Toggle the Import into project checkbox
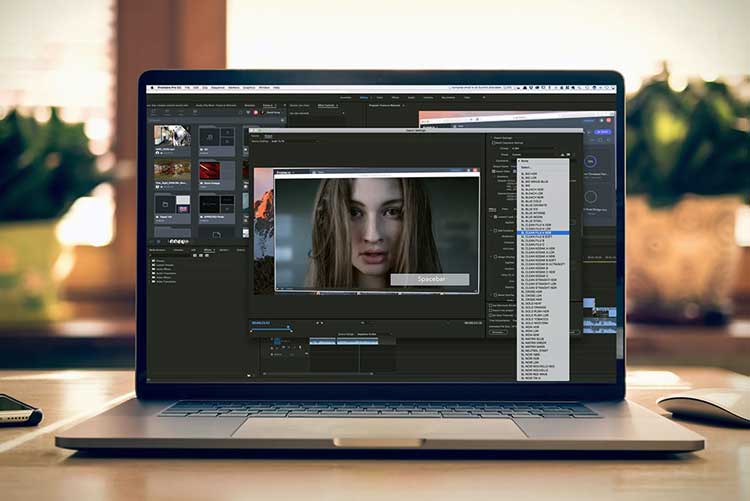The width and height of the screenshot is (750, 501). [x=492, y=309]
